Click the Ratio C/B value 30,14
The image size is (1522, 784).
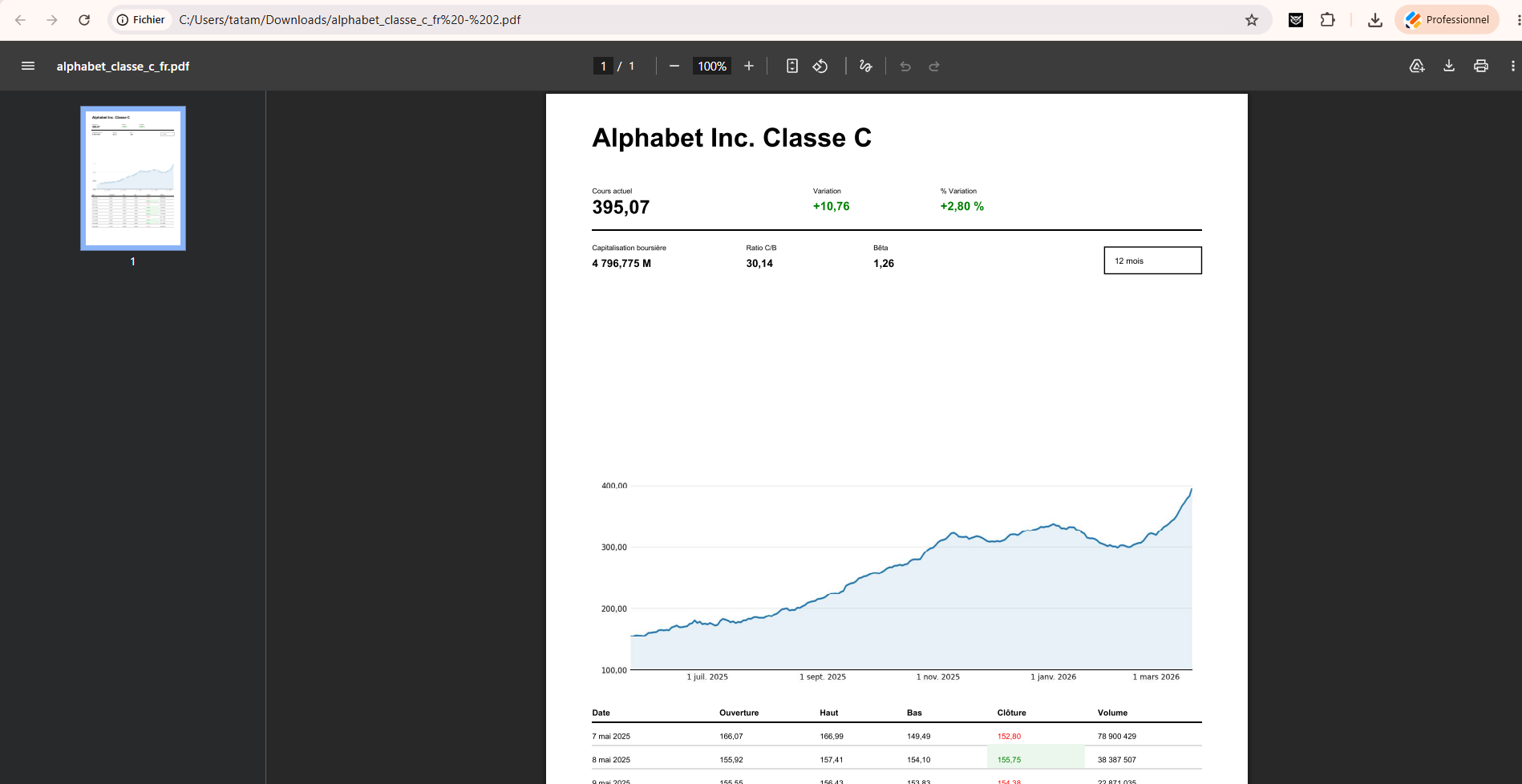pos(759,264)
